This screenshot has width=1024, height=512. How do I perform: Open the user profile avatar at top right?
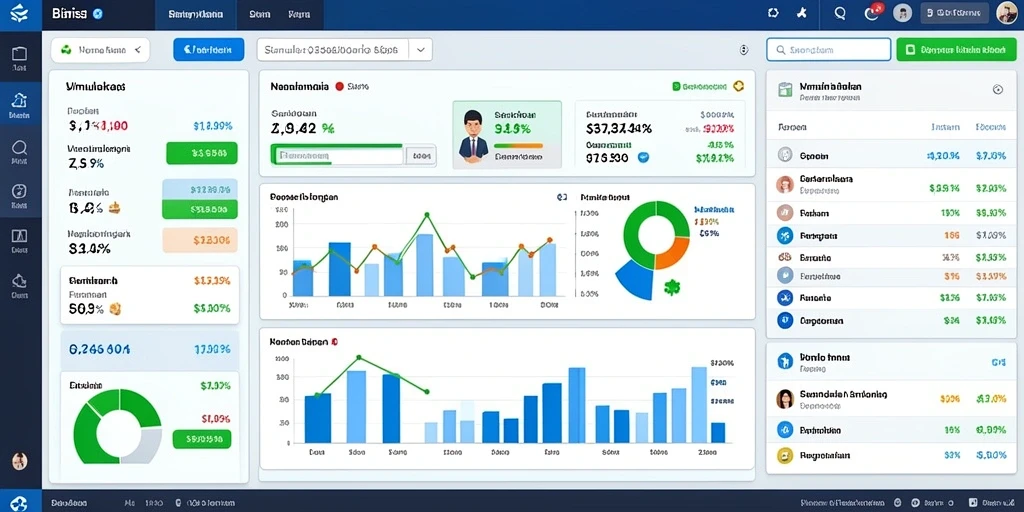pyautogui.click(x=1006, y=13)
